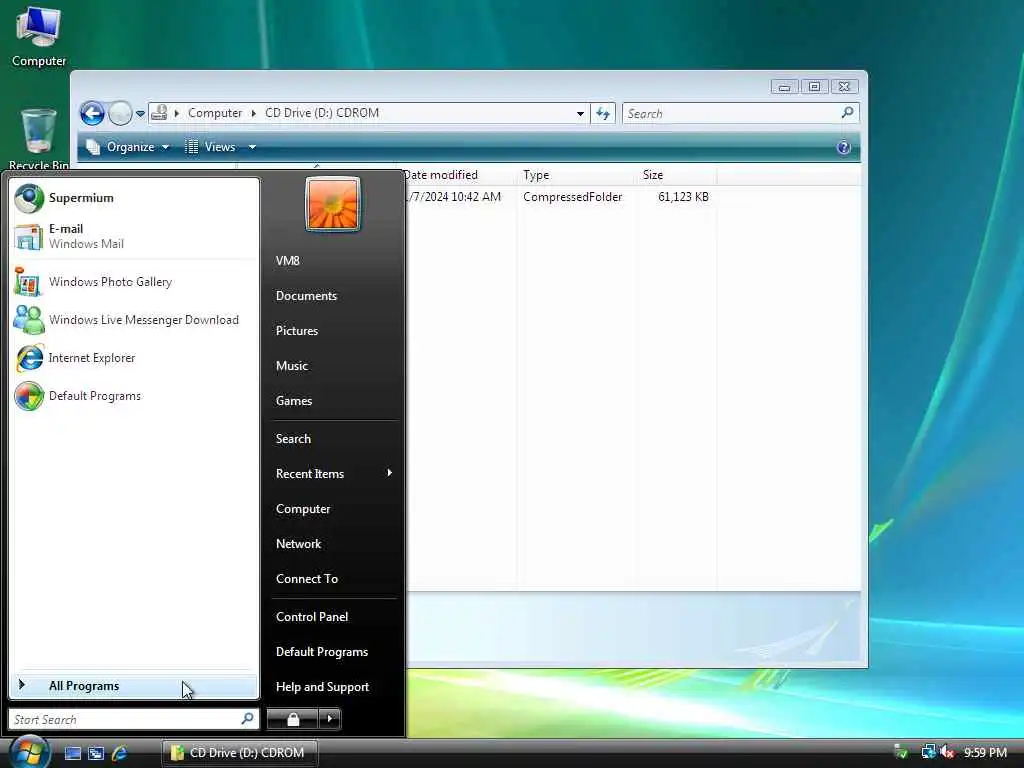The height and width of the screenshot is (768, 1024).
Task: Launch Internet Explorer from Quick Launch
Action: pos(120,753)
